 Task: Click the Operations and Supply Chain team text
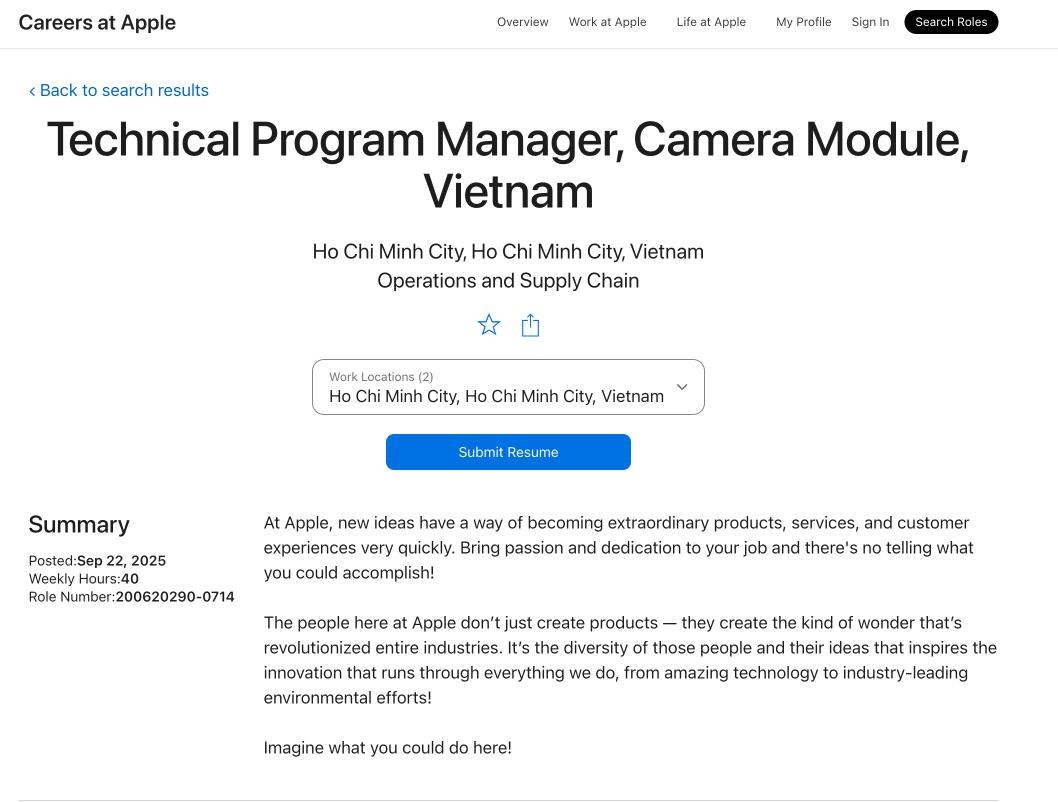pos(508,281)
